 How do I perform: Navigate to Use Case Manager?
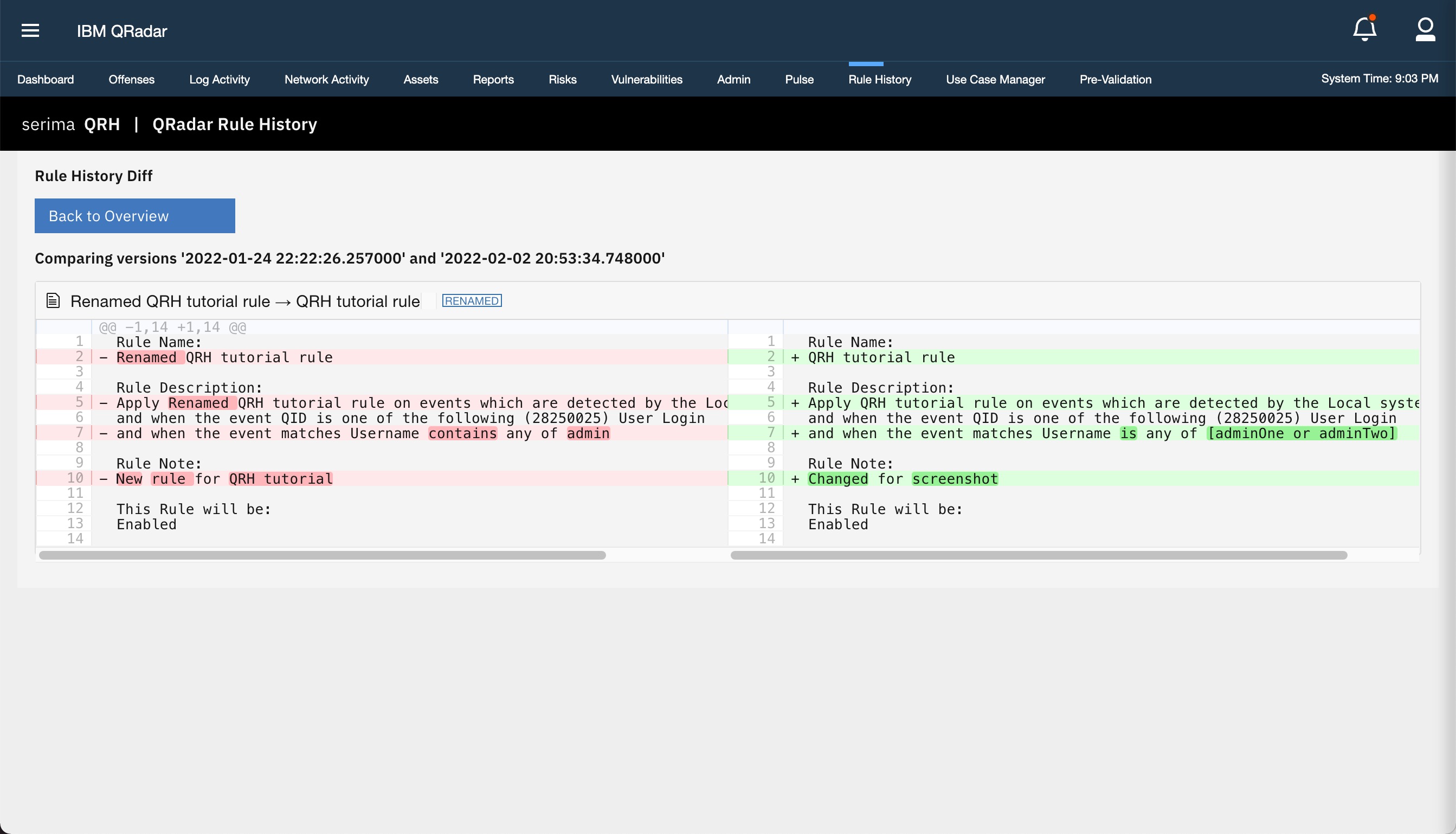tap(996, 79)
